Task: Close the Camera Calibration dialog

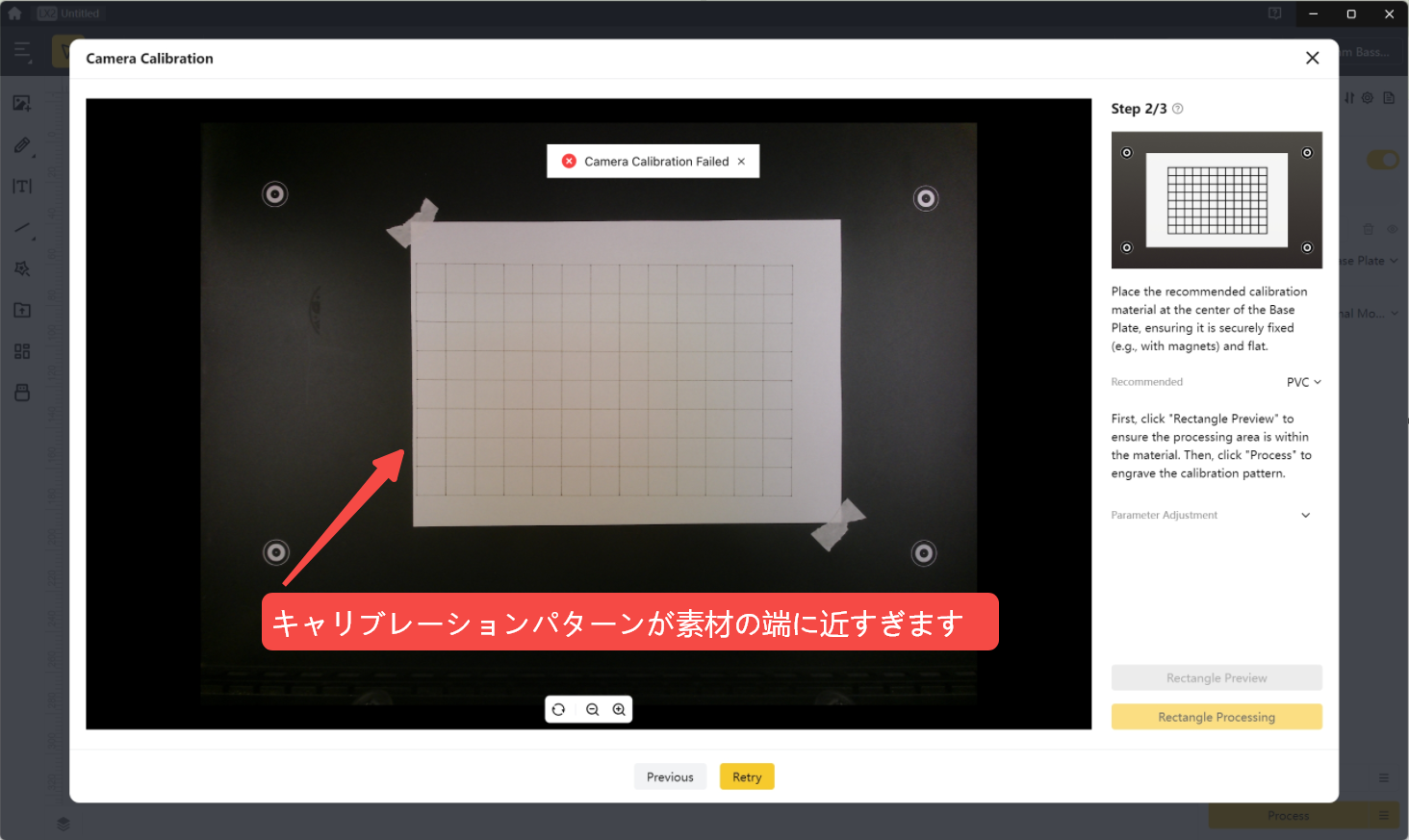Action: coord(1312,58)
